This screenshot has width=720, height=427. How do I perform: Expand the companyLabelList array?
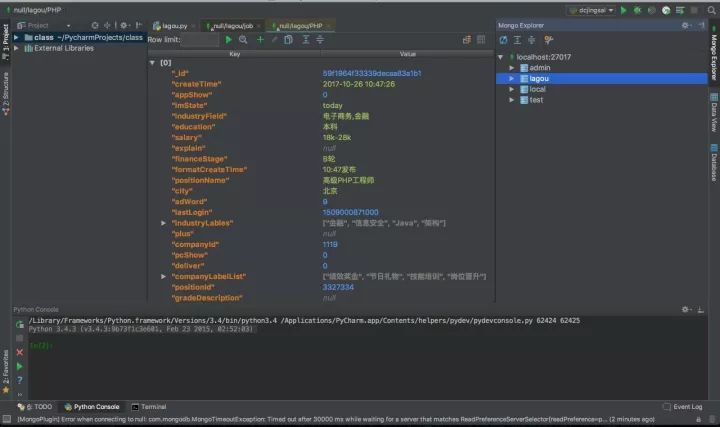coord(163,276)
